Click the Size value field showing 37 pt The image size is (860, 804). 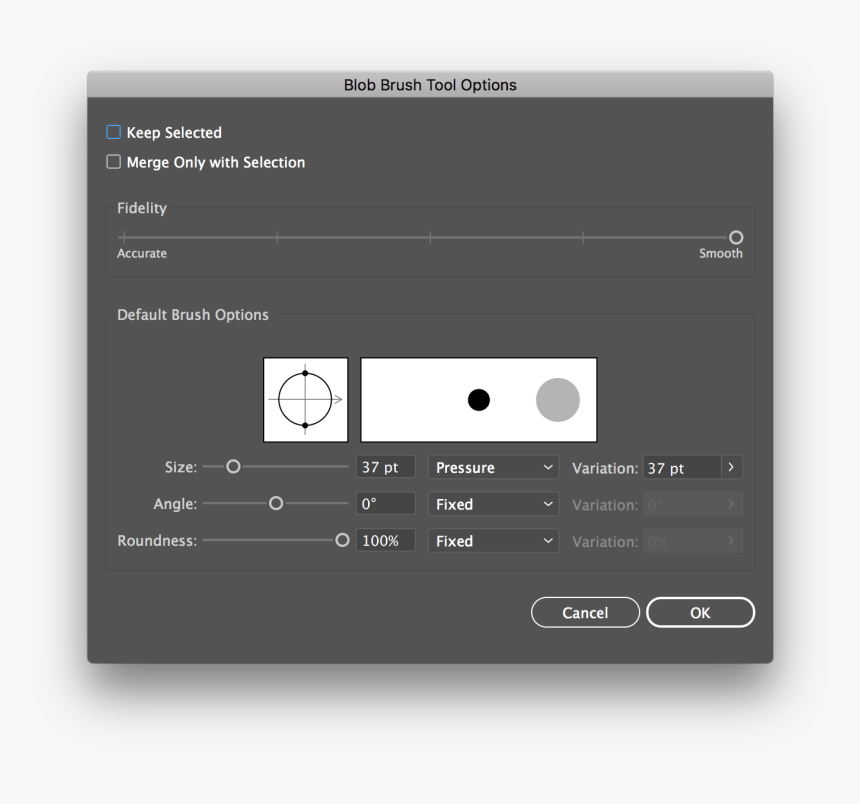(385, 466)
